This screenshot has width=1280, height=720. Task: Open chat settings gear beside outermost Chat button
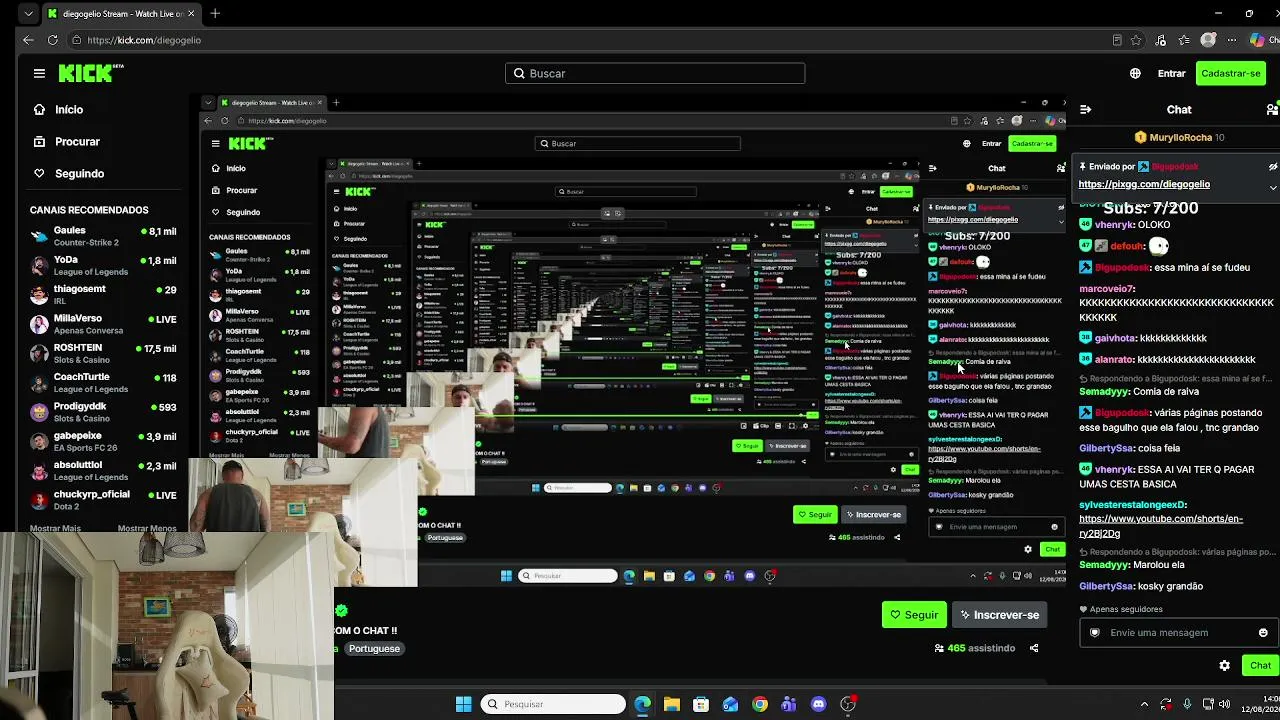pos(1224,665)
